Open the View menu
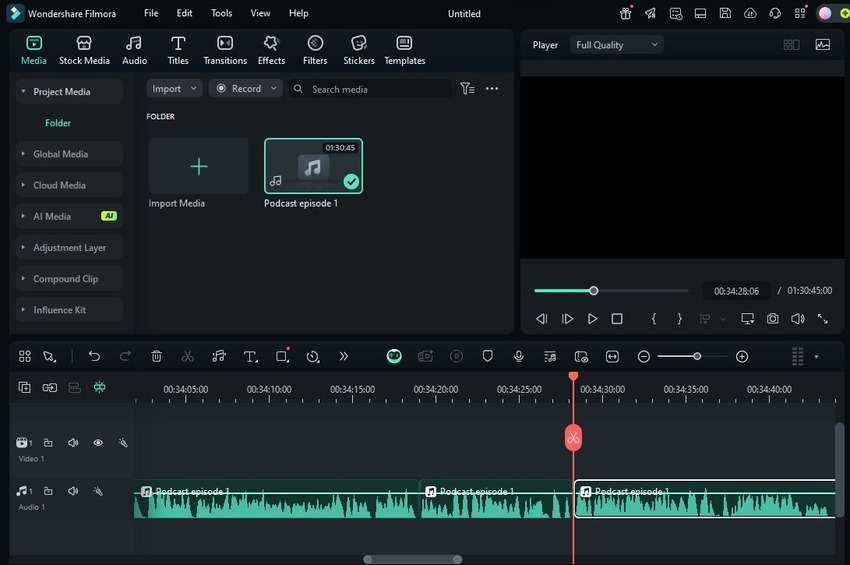 (x=260, y=13)
